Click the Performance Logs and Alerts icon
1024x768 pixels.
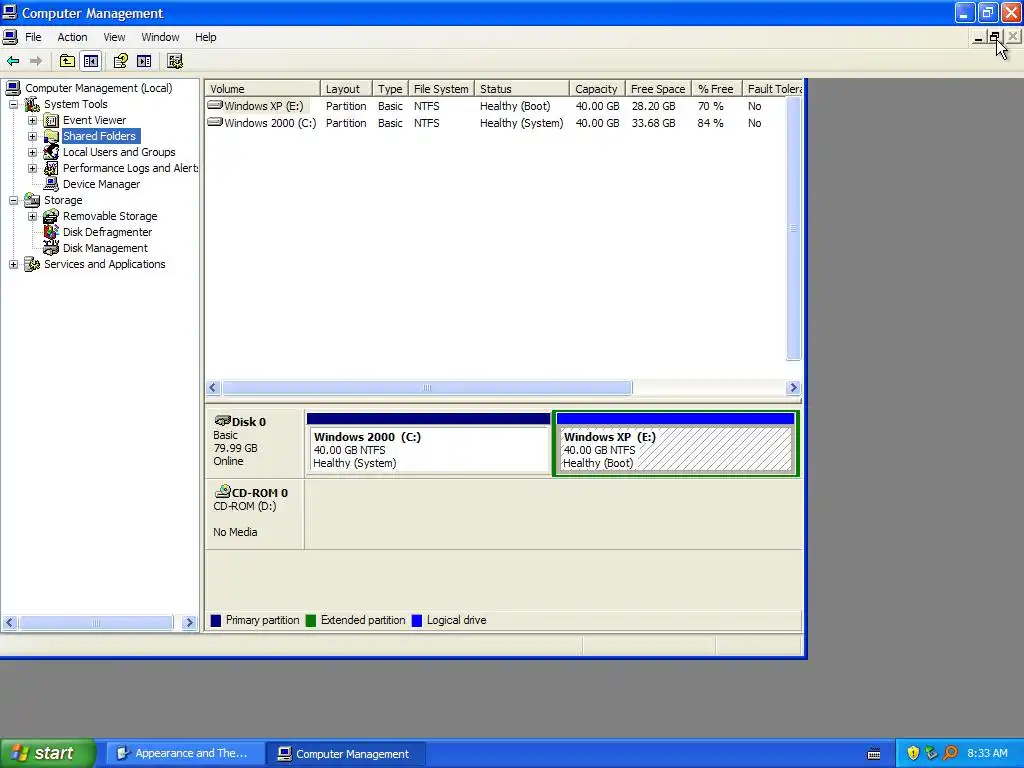pyautogui.click(x=51, y=168)
